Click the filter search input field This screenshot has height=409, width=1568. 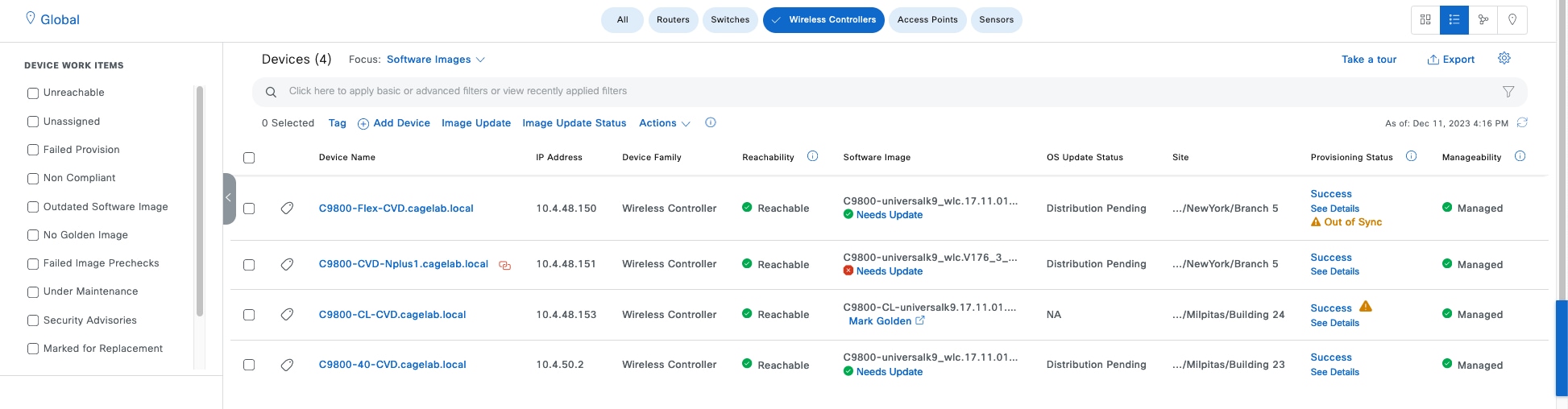click(886, 92)
